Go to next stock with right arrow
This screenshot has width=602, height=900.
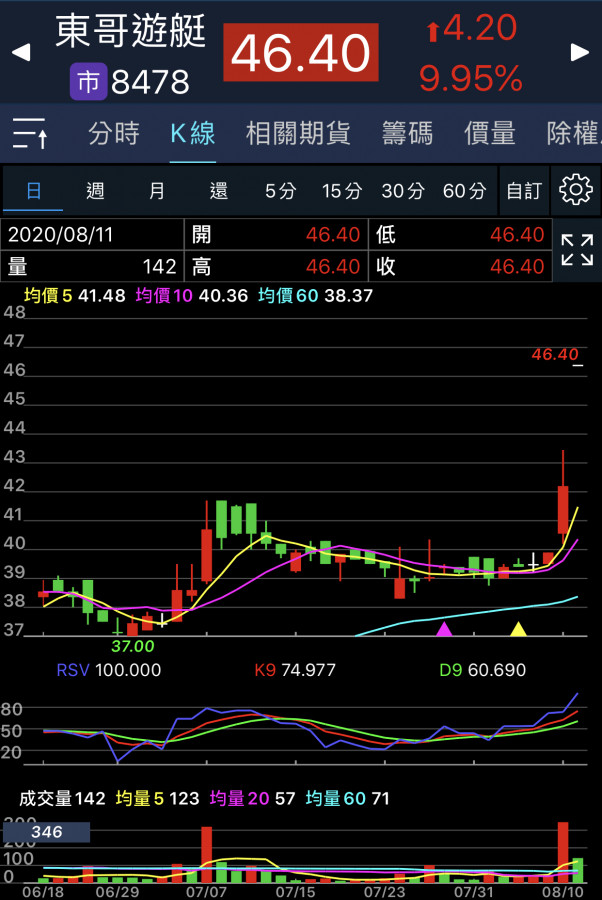click(x=580, y=52)
